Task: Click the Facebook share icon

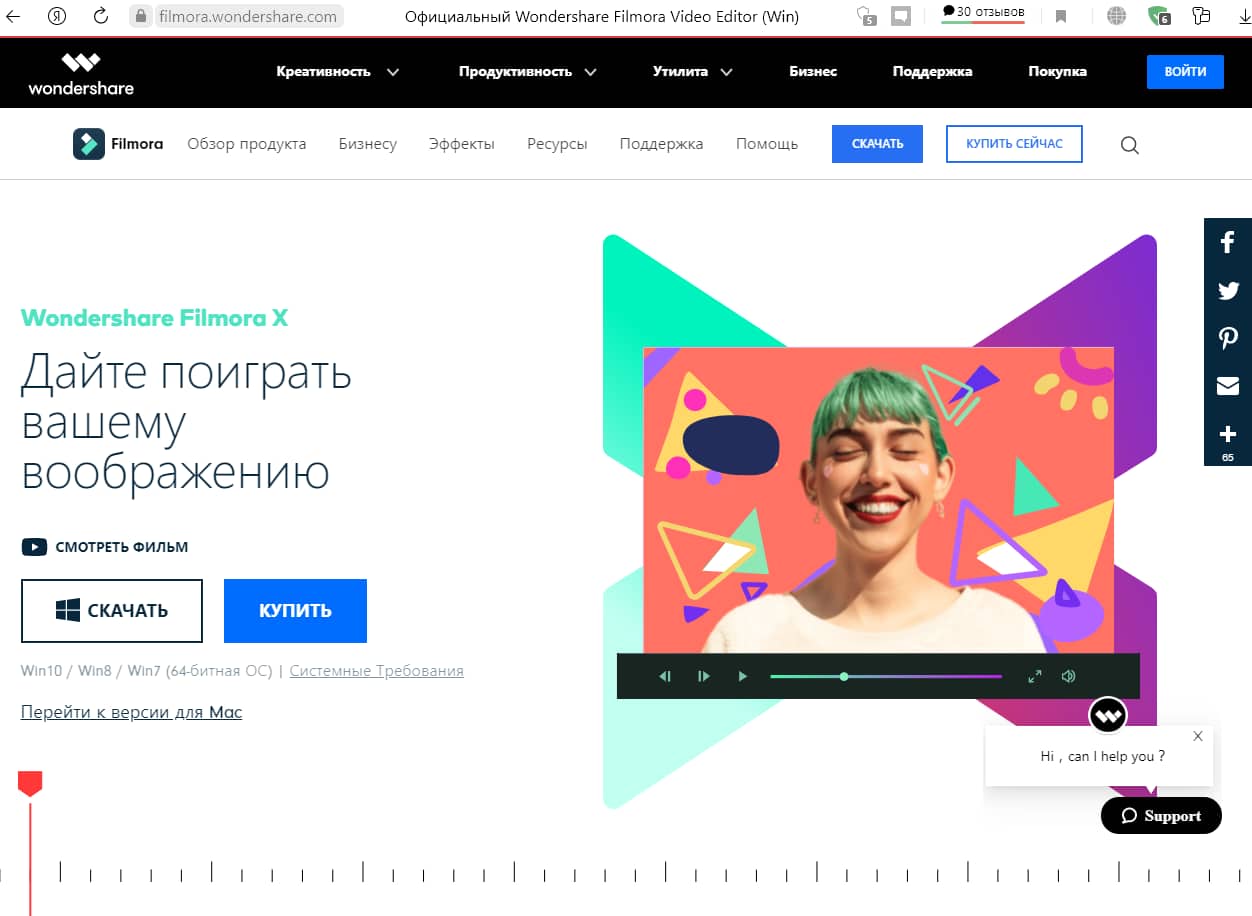Action: pos(1228,242)
